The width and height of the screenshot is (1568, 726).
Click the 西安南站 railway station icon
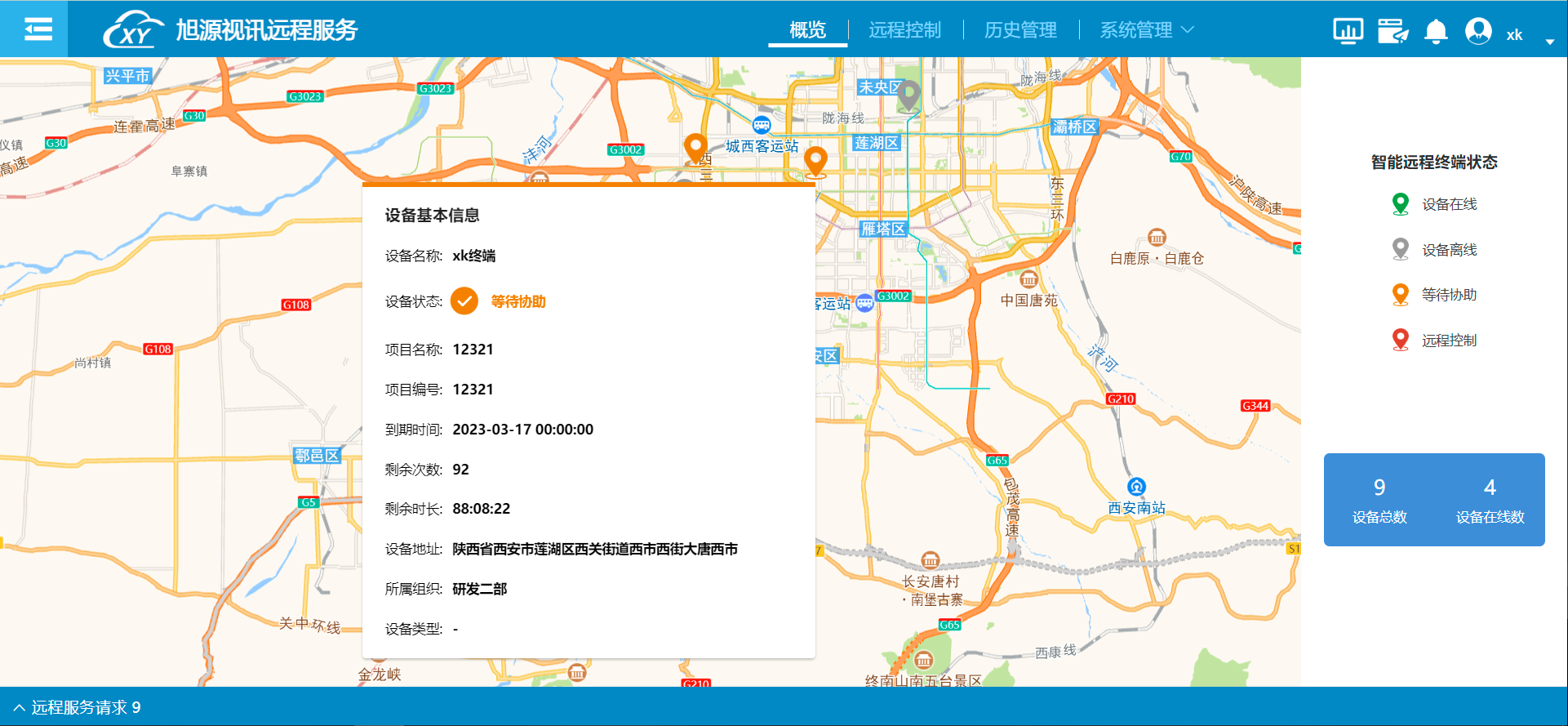click(1136, 487)
